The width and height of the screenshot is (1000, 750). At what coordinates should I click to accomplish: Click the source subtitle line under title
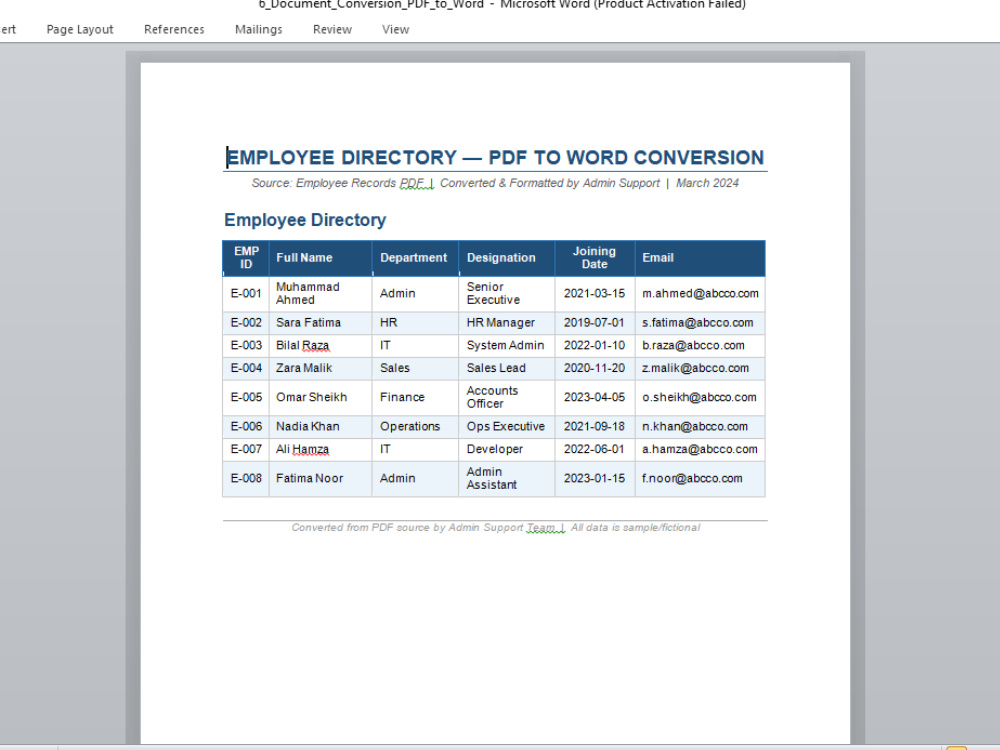coord(495,183)
